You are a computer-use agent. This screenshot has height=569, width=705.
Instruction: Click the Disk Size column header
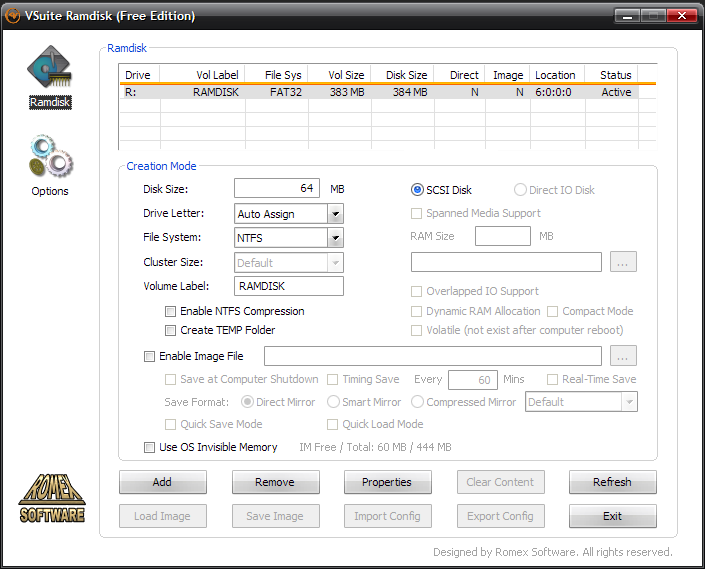[x=402, y=75]
